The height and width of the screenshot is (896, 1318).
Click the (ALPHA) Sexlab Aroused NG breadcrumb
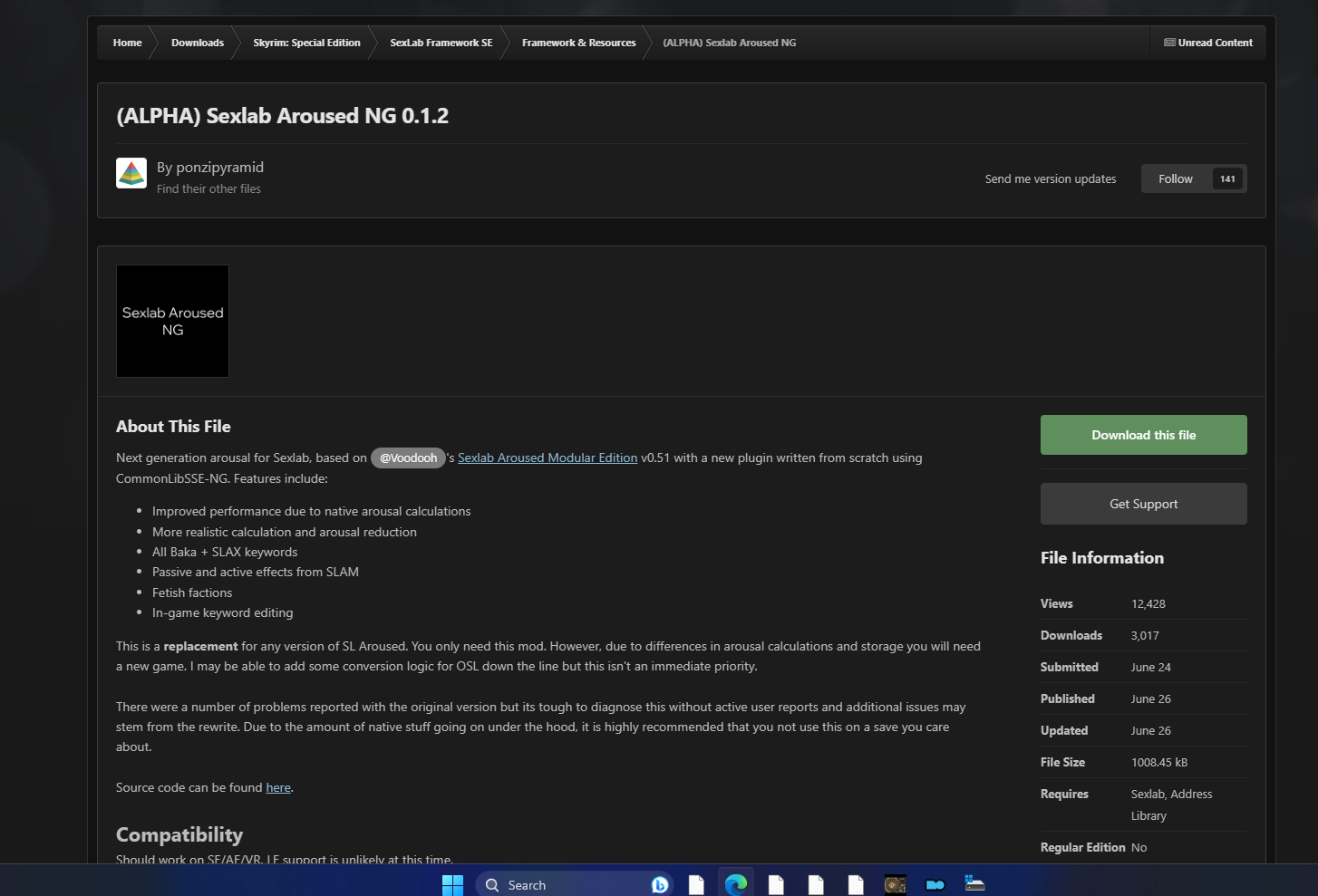tap(730, 43)
